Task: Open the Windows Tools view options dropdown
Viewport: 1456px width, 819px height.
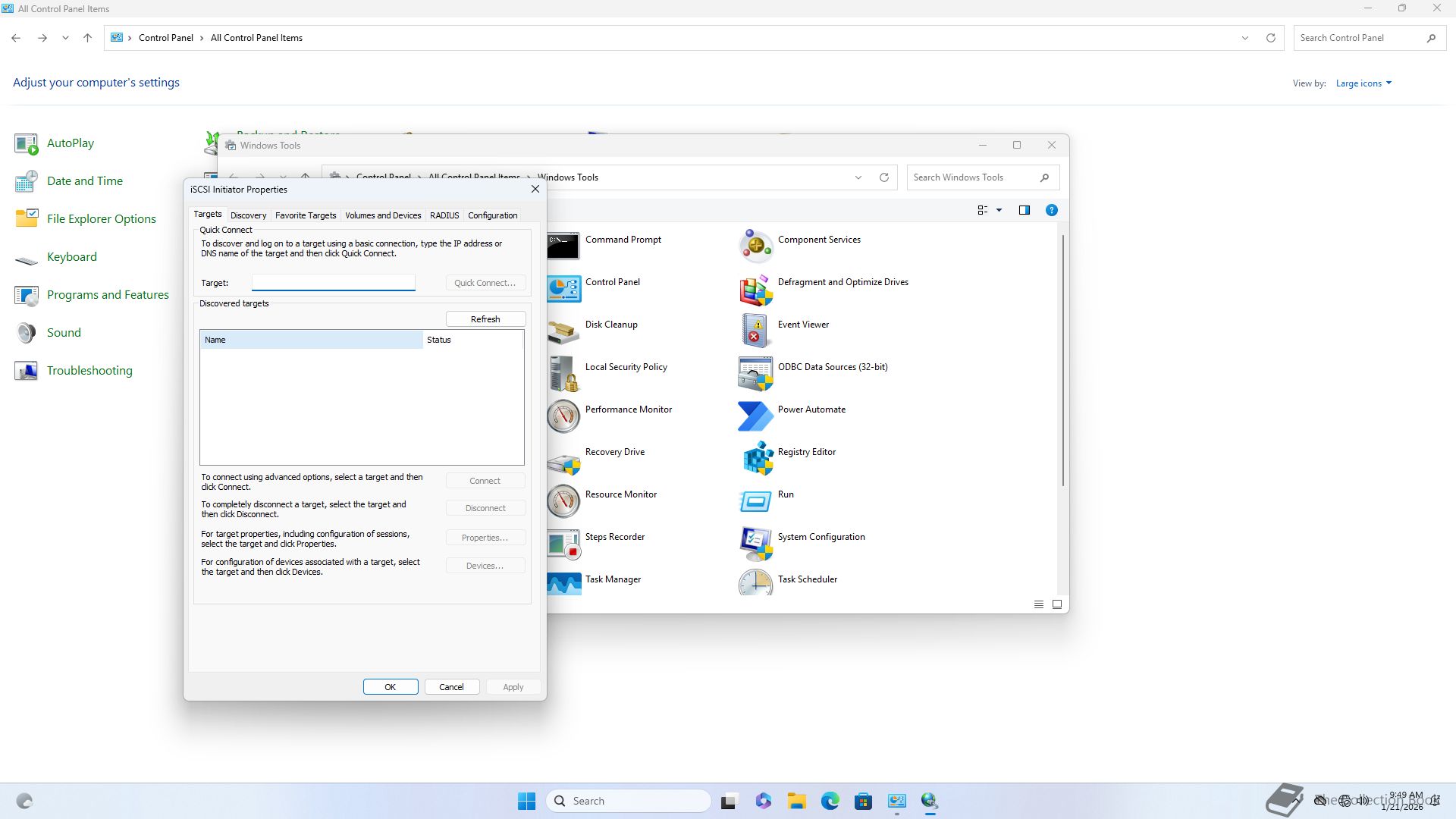Action: (x=999, y=210)
